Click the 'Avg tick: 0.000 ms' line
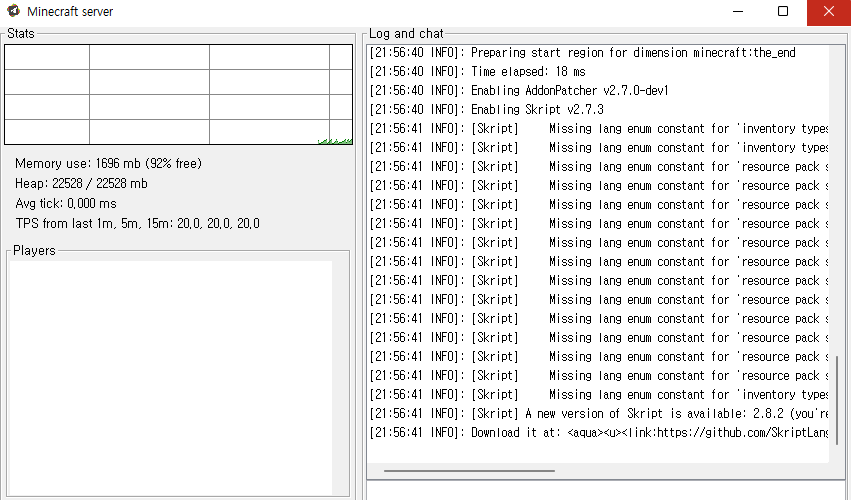This screenshot has width=851, height=500. coord(66,204)
